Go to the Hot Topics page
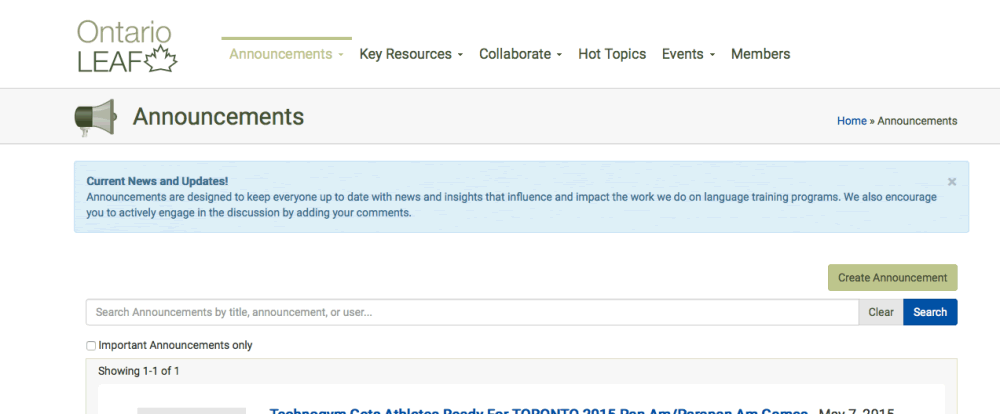 tap(612, 54)
